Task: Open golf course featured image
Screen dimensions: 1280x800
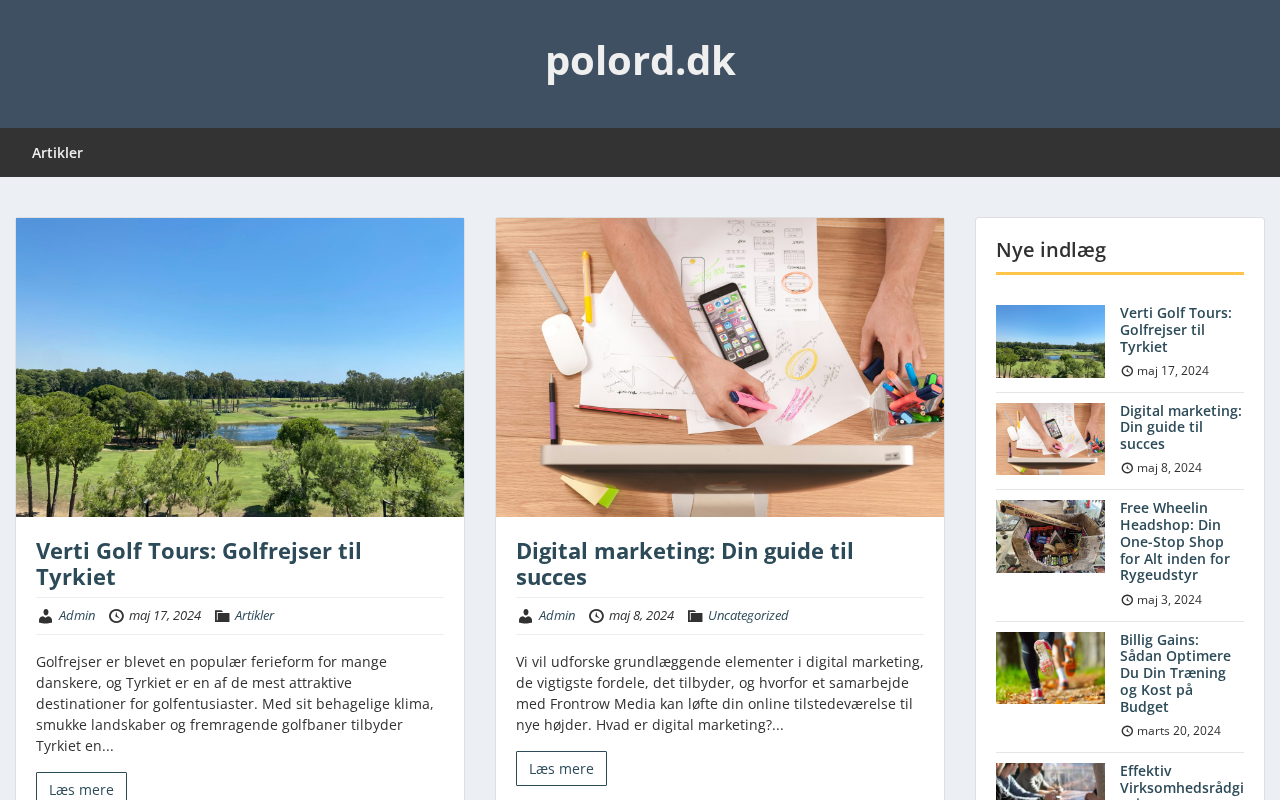Action: 240,367
